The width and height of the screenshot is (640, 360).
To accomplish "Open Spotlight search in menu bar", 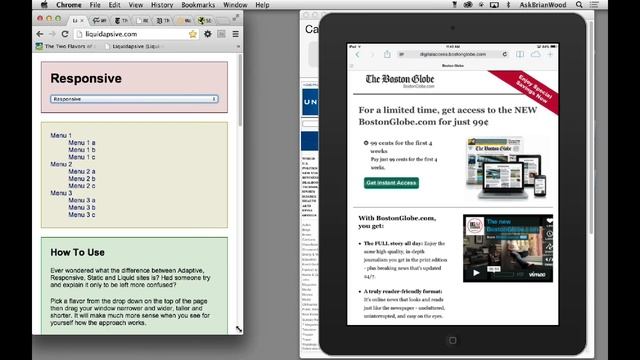I will (579, 5).
